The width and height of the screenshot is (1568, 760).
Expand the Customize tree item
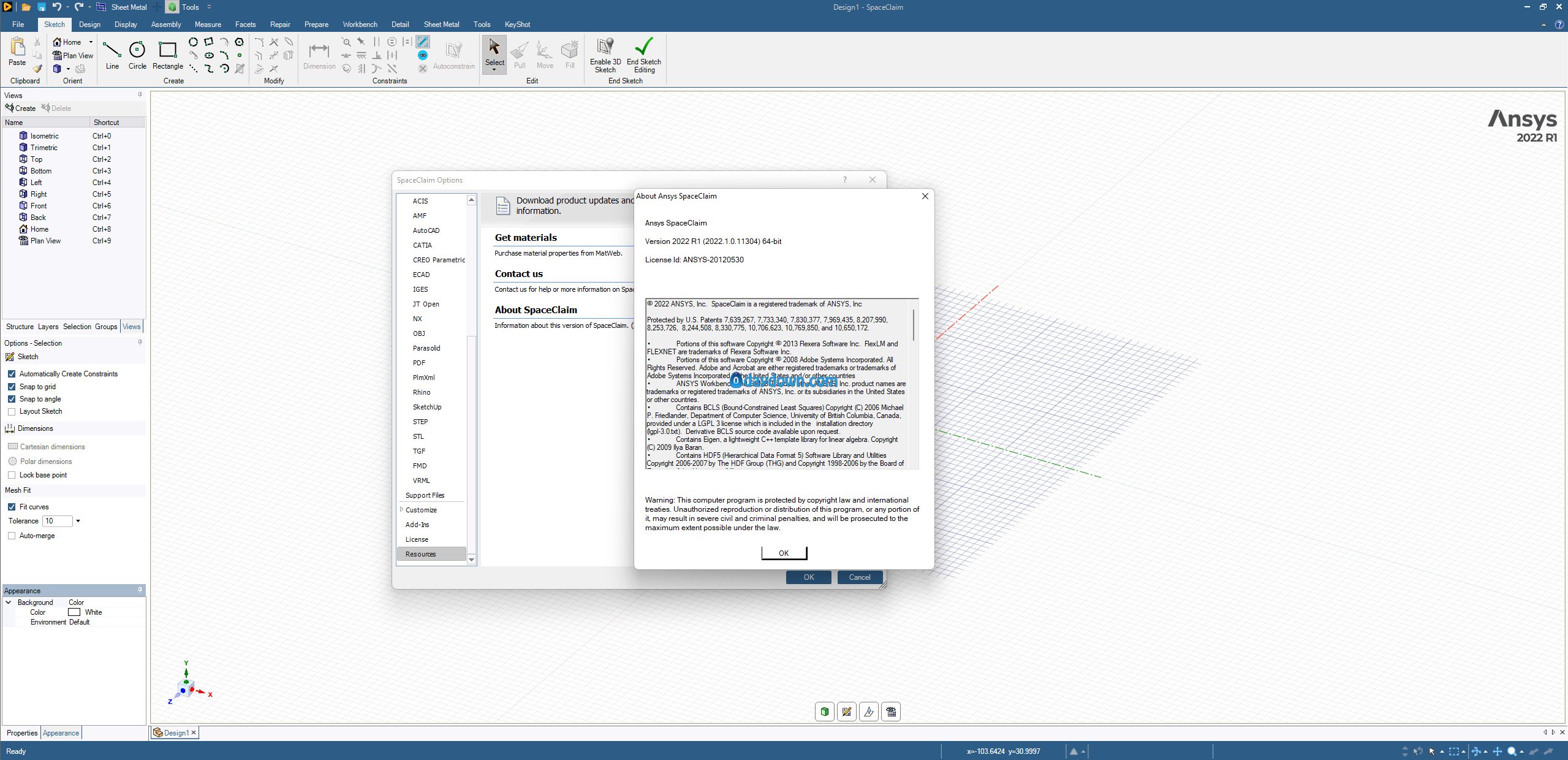401,509
